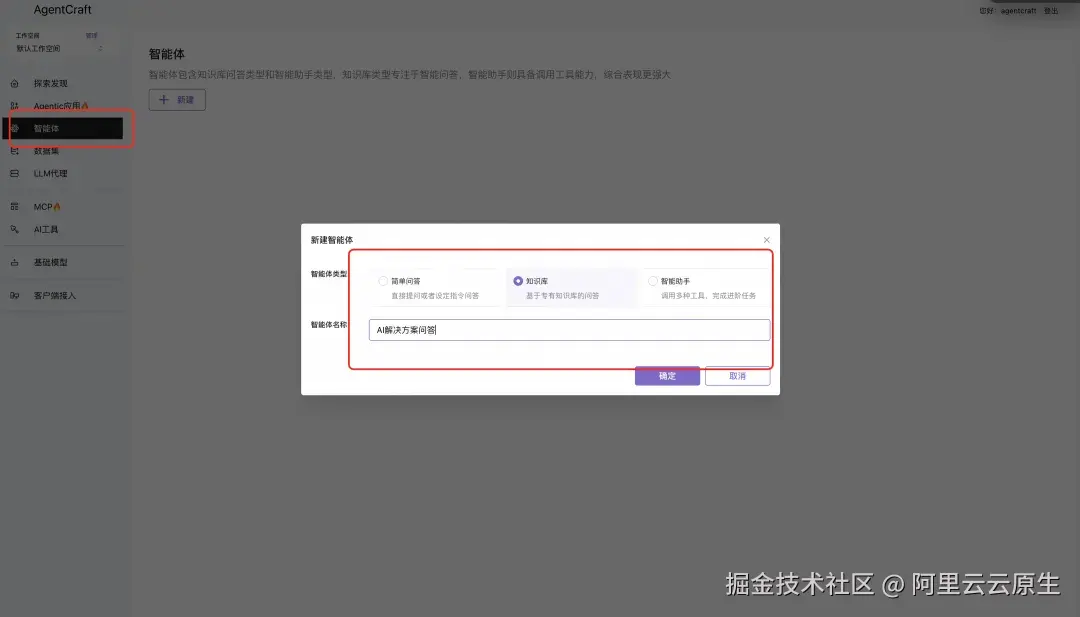
Task: Open the 基础模型 sidebar icon
Action: 12,262
